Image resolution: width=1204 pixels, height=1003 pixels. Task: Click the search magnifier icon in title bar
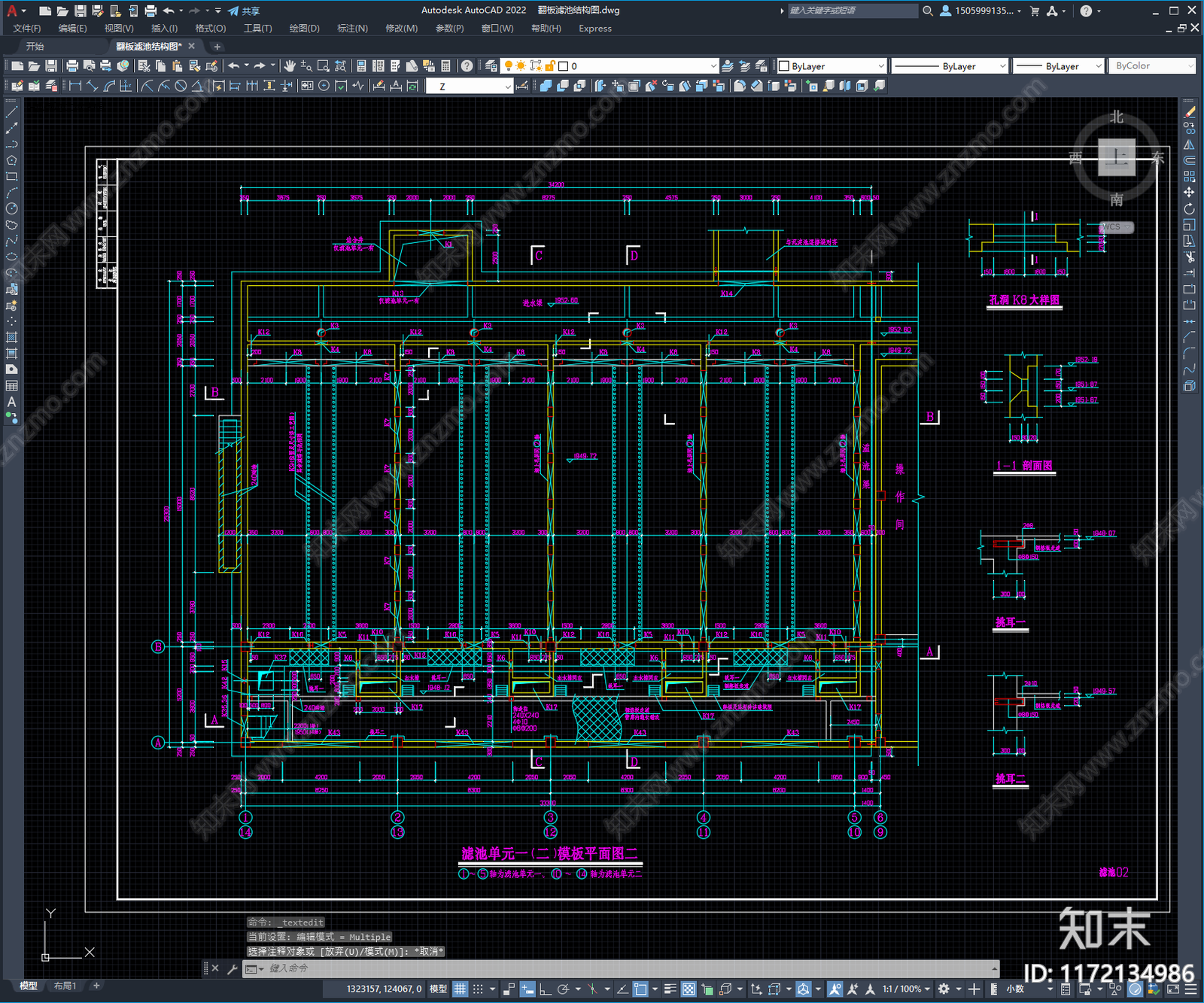pos(928,11)
